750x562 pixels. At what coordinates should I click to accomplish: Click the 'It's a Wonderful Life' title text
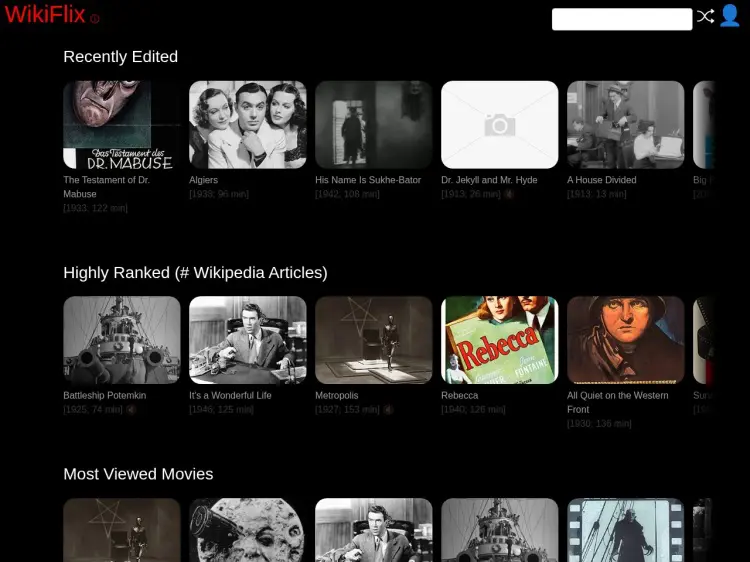(x=230, y=396)
